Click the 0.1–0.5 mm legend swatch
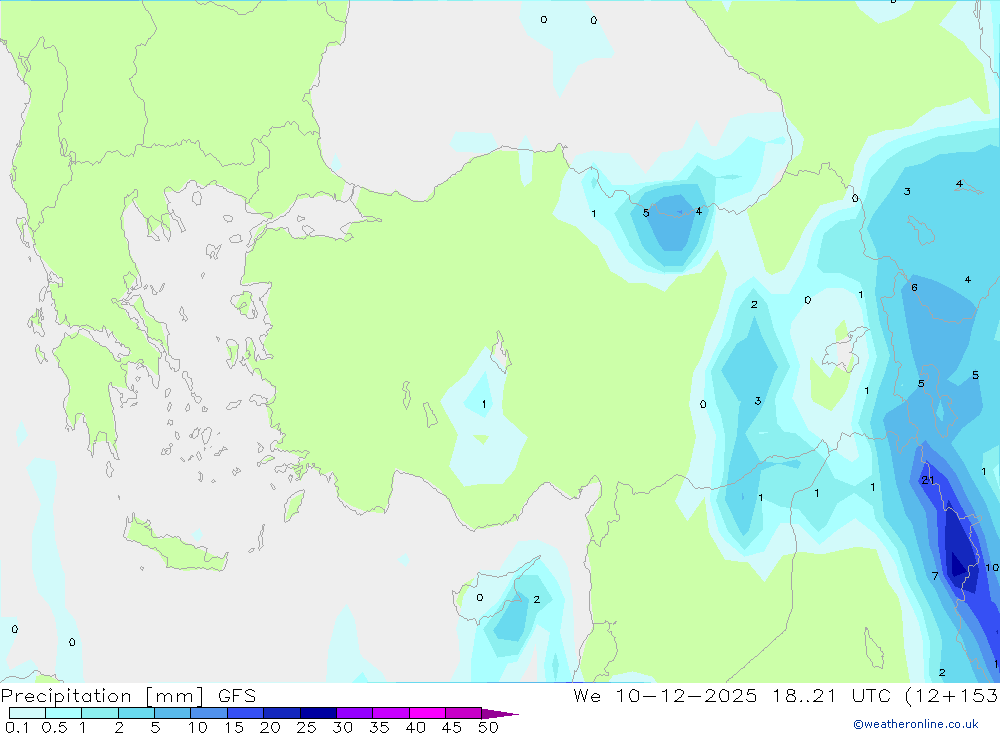Viewport: 1000px width, 733px height. point(27,713)
